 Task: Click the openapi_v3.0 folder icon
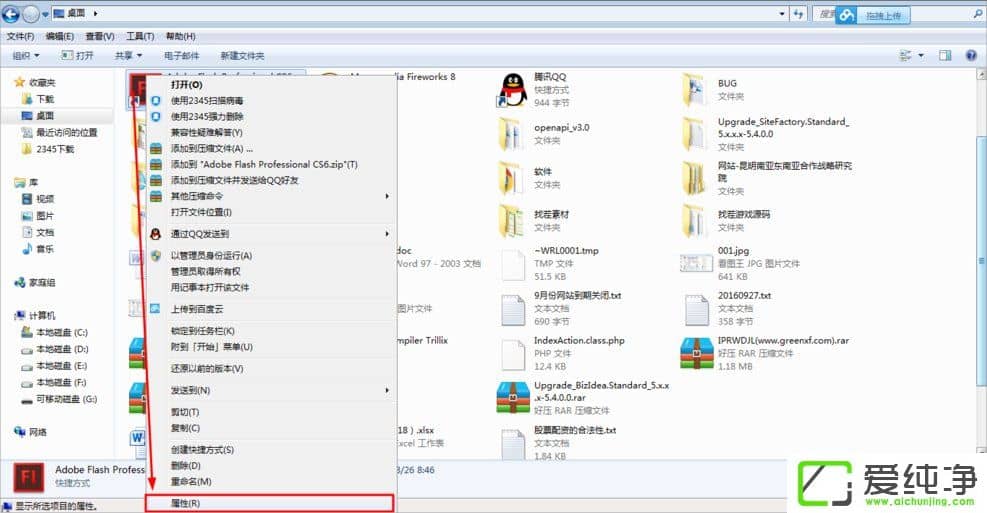coord(513,134)
